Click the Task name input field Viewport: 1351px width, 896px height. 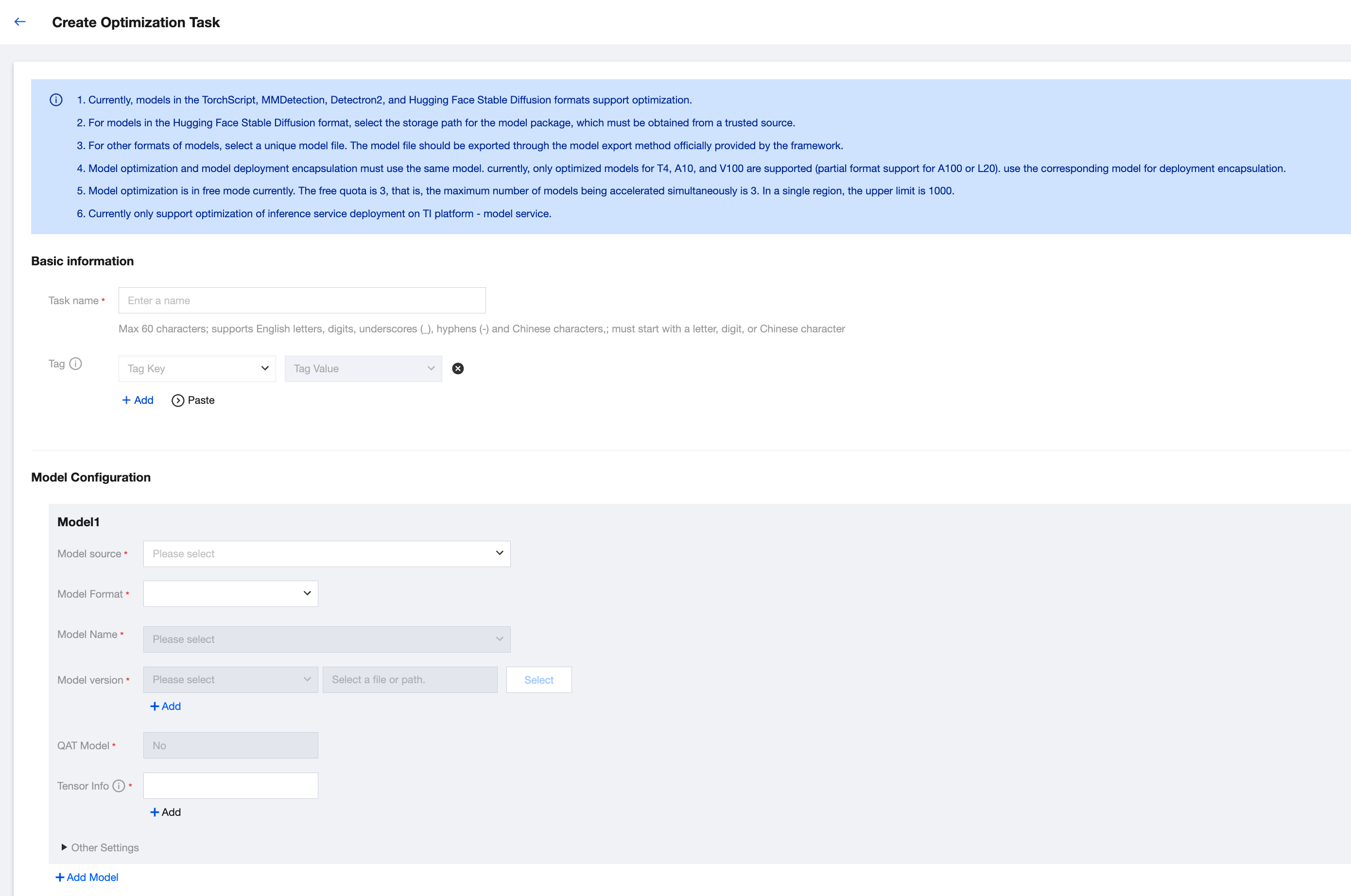tap(302, 301)
